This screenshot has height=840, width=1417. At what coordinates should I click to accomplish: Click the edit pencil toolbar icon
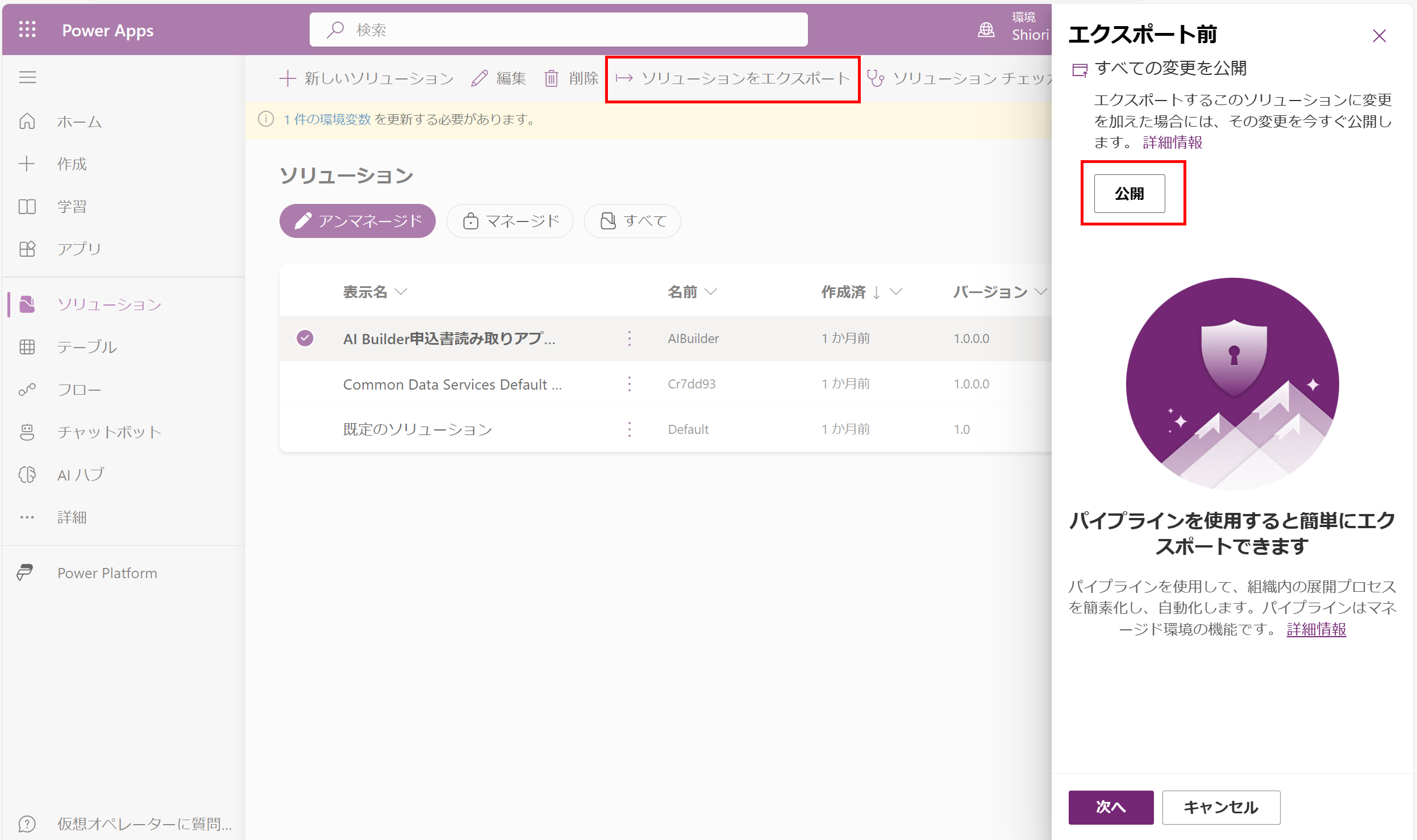(x=480, y=78)
